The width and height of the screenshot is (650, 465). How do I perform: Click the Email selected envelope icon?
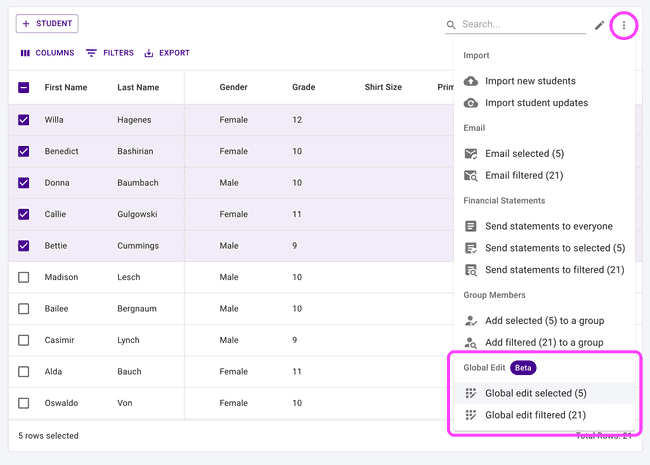point(471,154)
